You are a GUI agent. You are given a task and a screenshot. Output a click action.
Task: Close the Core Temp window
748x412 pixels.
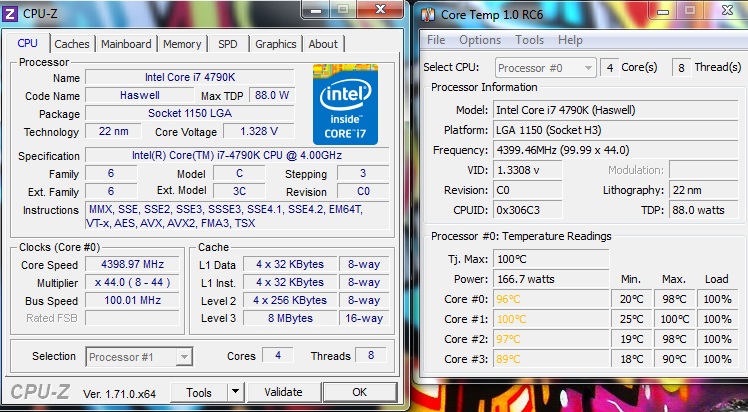pos(727,11)
